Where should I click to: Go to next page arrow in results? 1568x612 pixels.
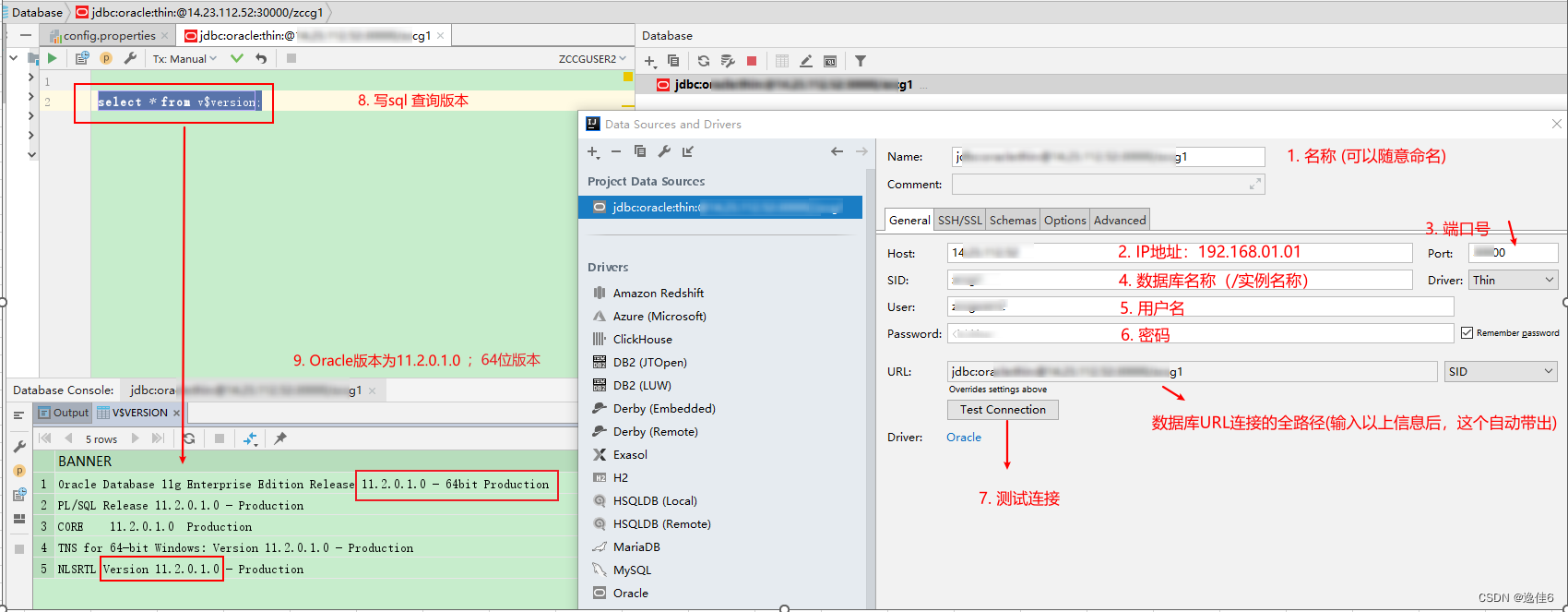coord(136,438)
